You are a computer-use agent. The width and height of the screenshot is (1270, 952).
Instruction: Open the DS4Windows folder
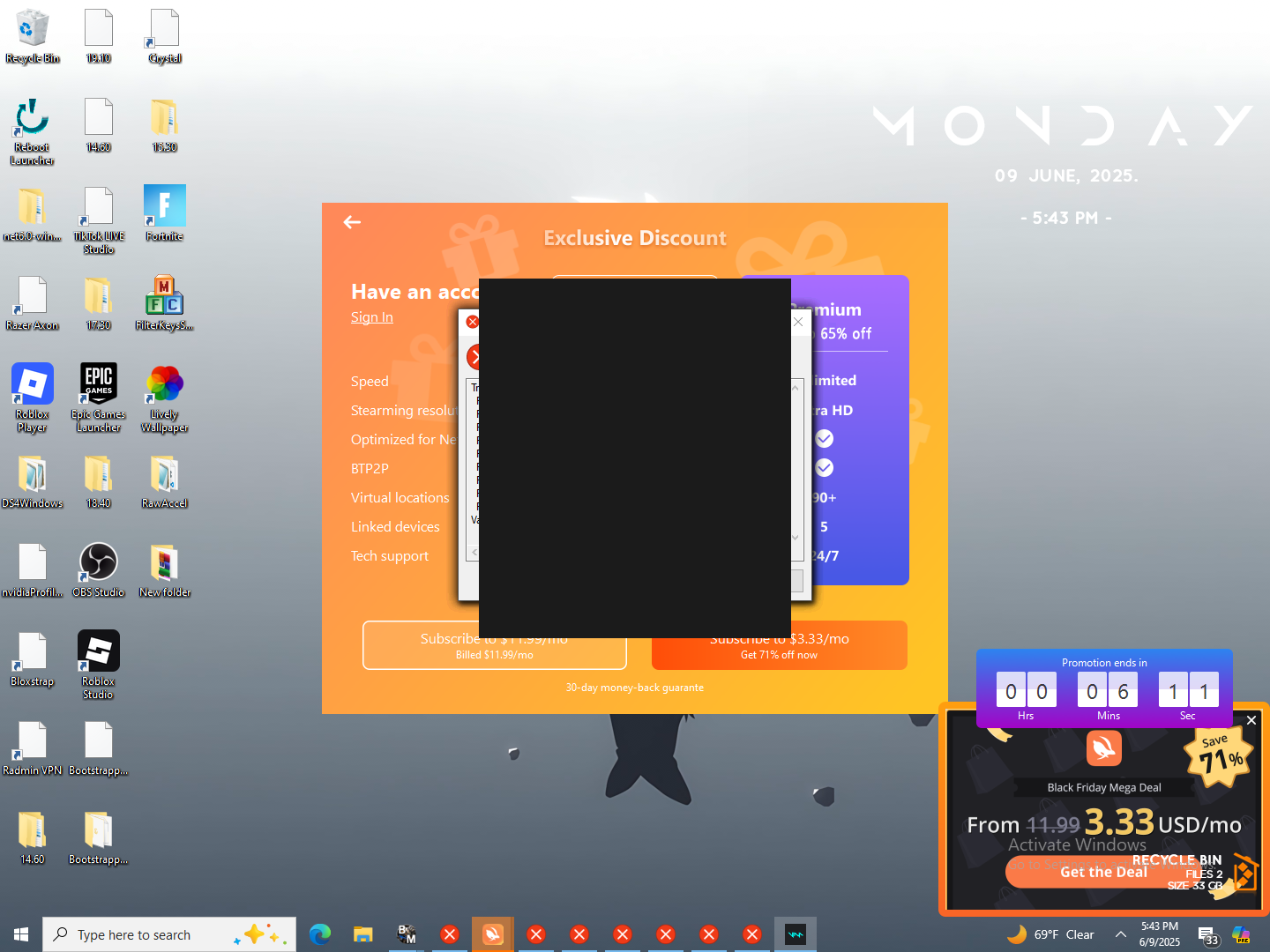tap(33, 482)
